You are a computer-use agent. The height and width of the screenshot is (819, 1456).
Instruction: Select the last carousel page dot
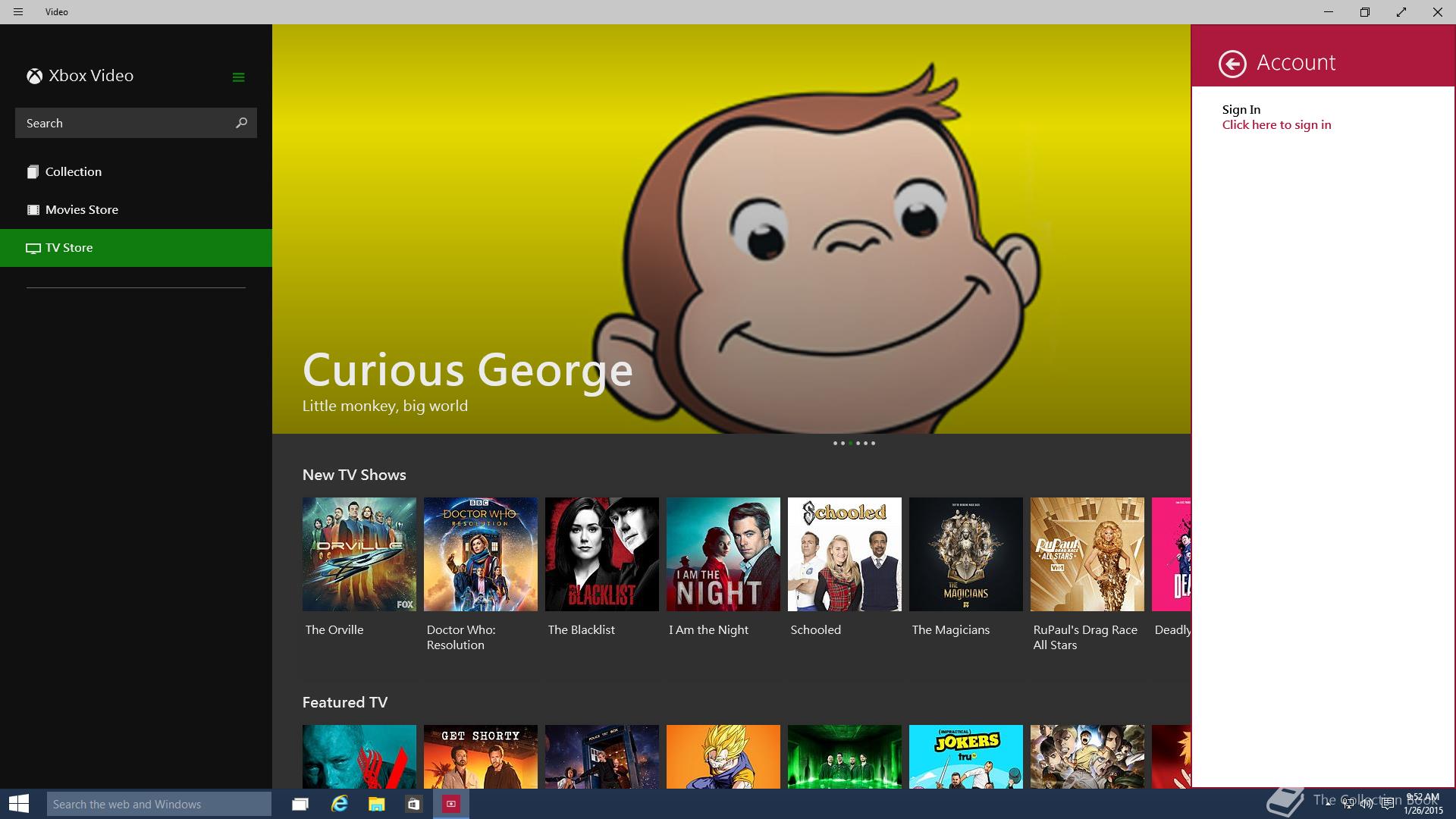(x=874, y=444)
